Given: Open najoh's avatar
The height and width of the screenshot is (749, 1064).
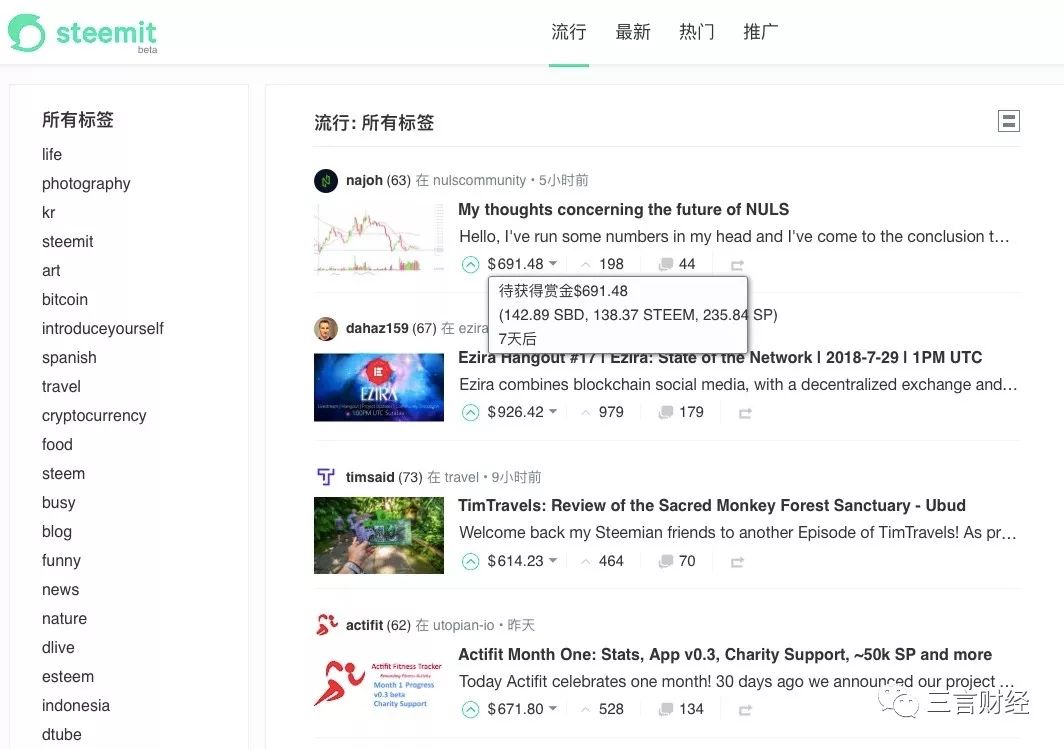Looking at the screenshot, I should [326, 180].
